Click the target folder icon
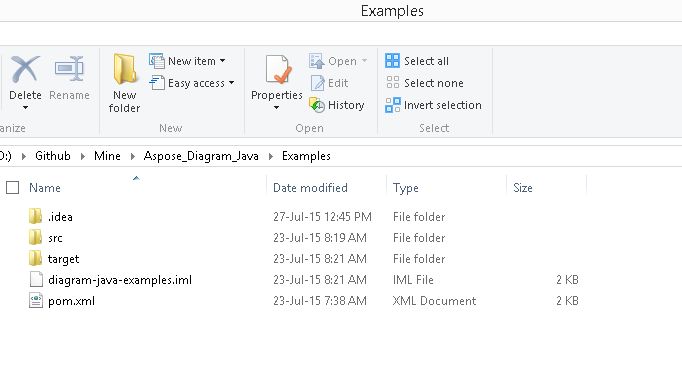Viewport: 682px width, 373px height. point(36,258)
